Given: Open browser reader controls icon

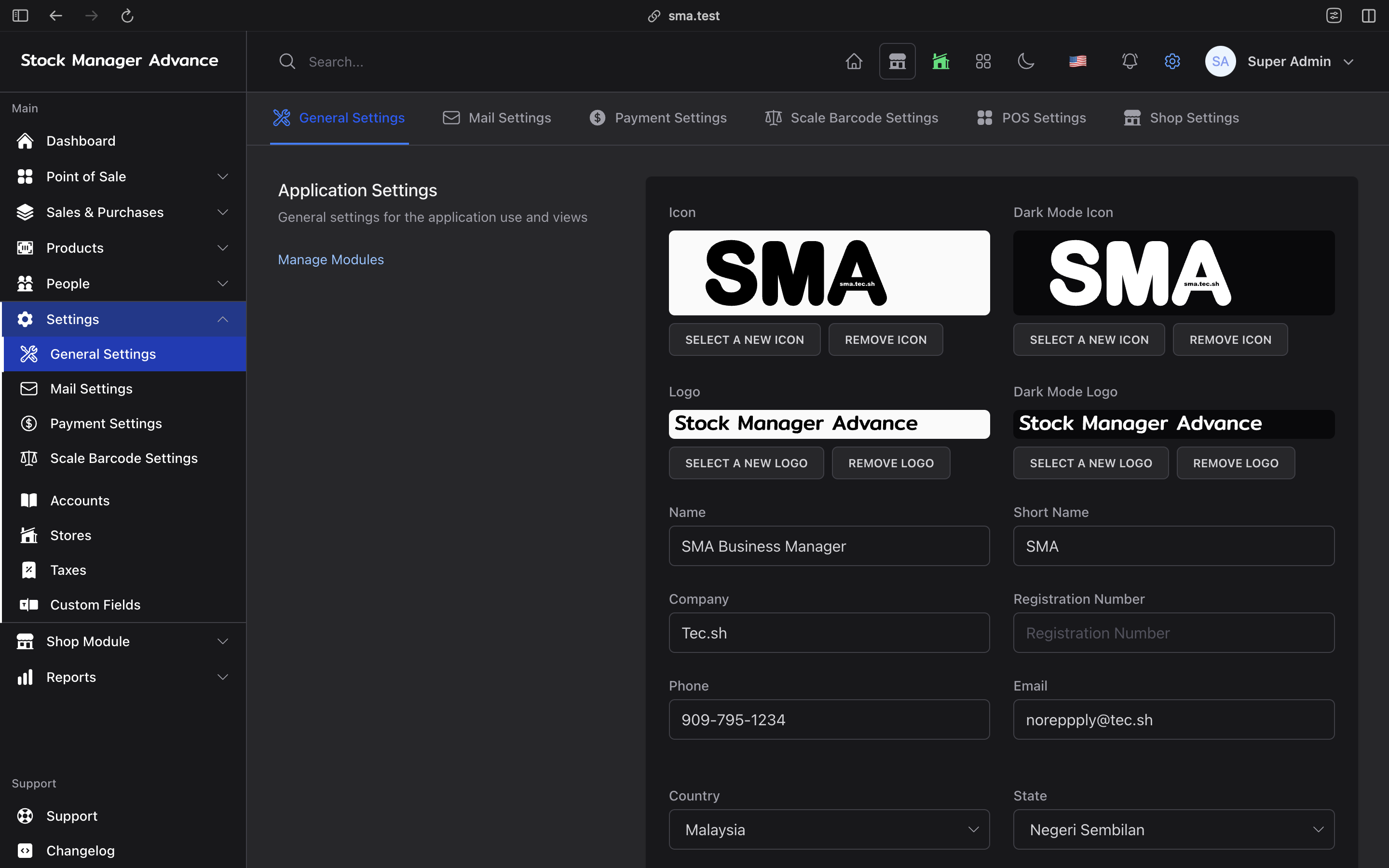Looking at the screenshot, I should (1334, 15).
